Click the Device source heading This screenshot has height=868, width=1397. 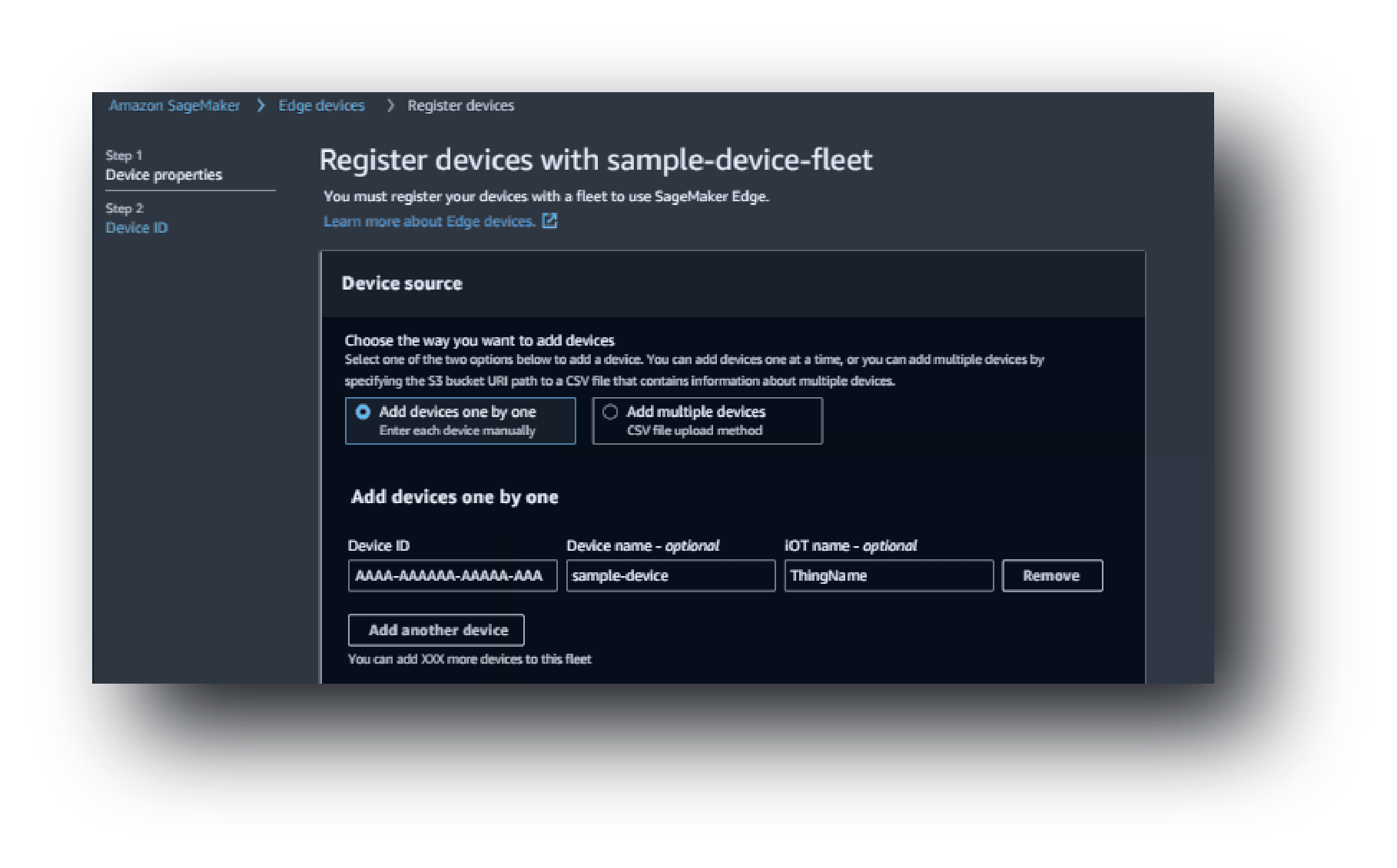[x=402, y=283]
